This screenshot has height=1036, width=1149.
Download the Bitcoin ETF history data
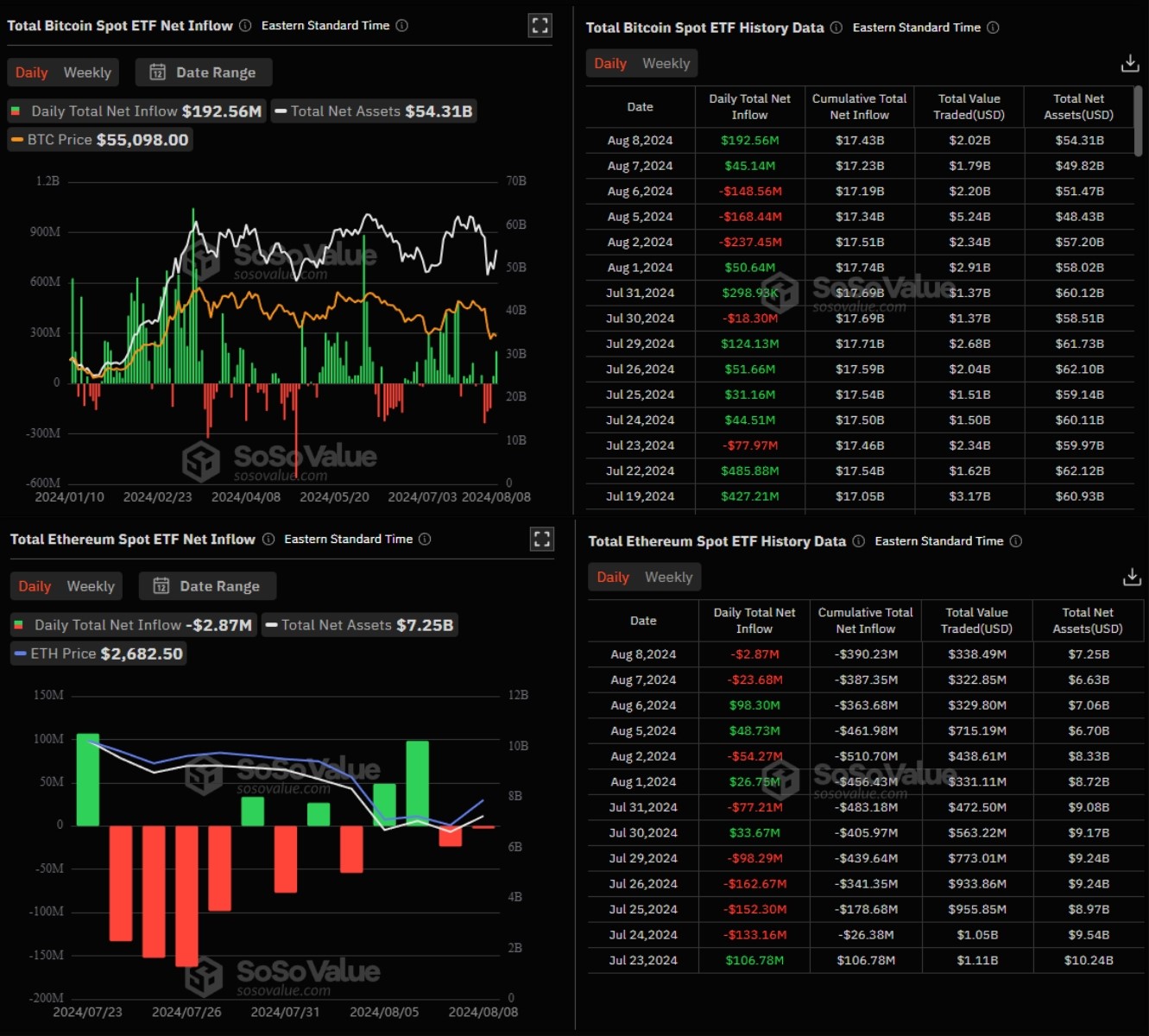coord(1129,62)
